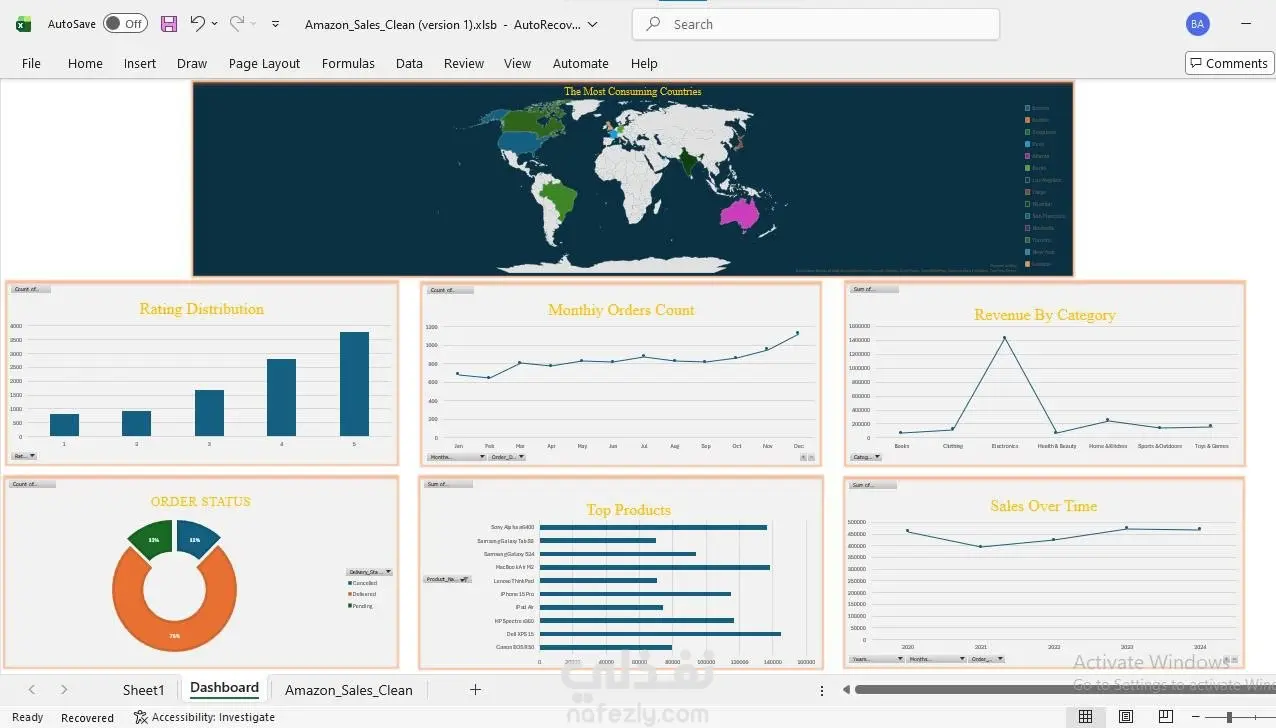1276x728 pixels.
Task: Expand Customize Quick Access Toolbar arrow
Action: [275, 23]
